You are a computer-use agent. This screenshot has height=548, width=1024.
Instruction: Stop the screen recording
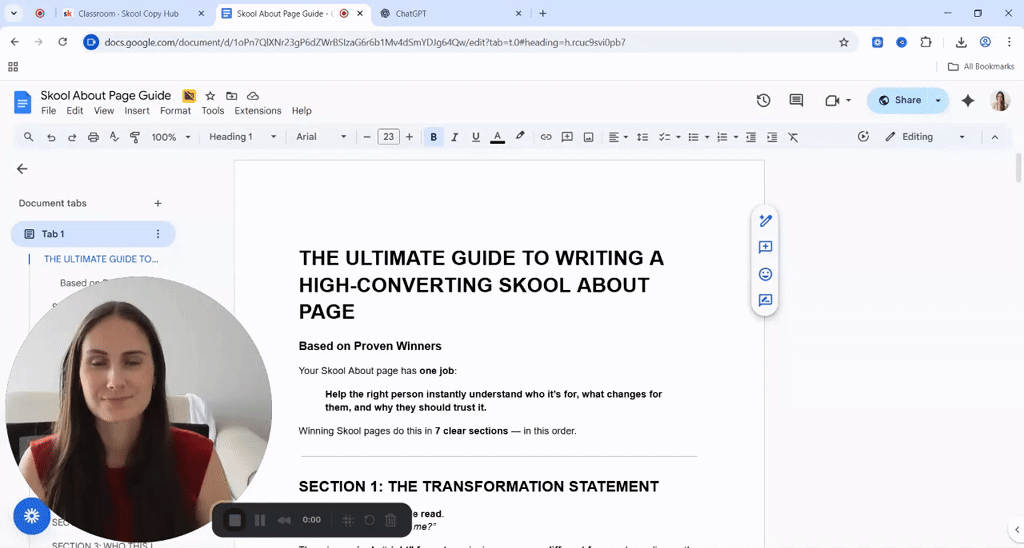(x=234, y=520)
